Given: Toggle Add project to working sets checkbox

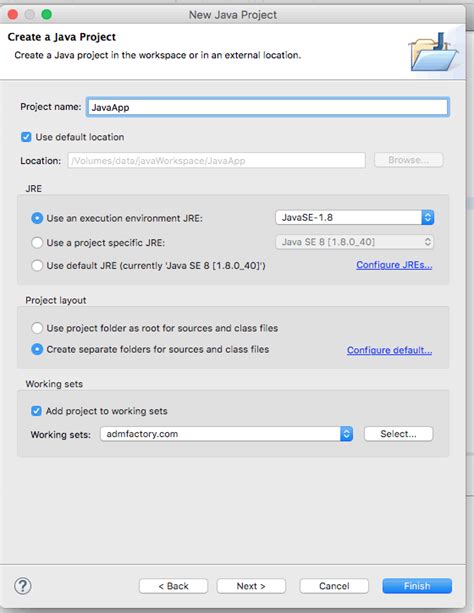Looking at the screenshot, I should point(36,411).
